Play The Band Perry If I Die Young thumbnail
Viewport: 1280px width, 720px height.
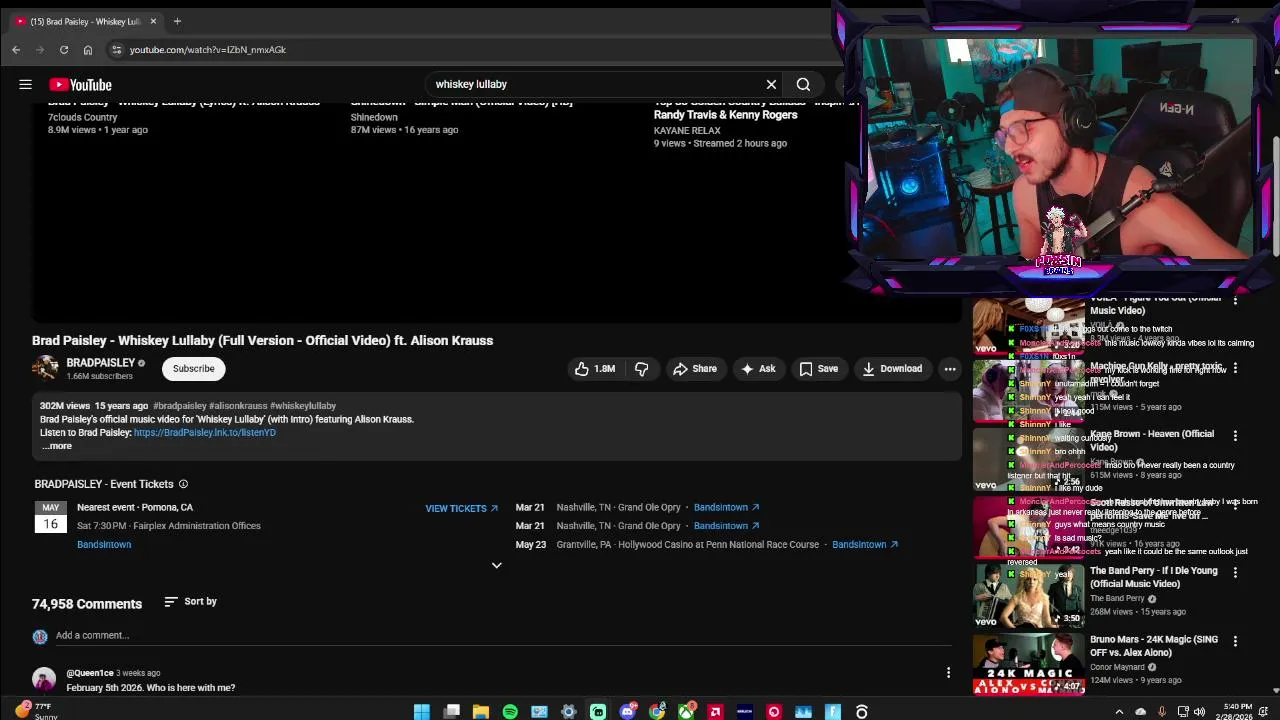1029,596
